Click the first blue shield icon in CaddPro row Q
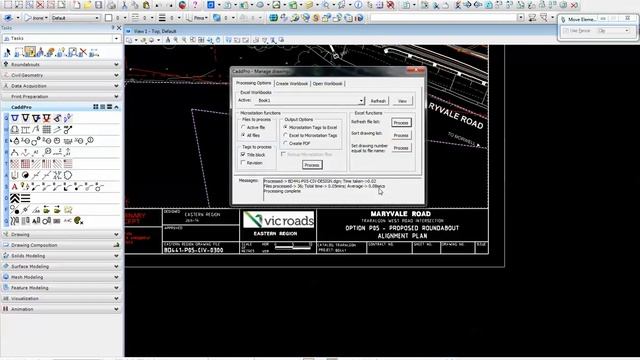 (x=15, y=118)
